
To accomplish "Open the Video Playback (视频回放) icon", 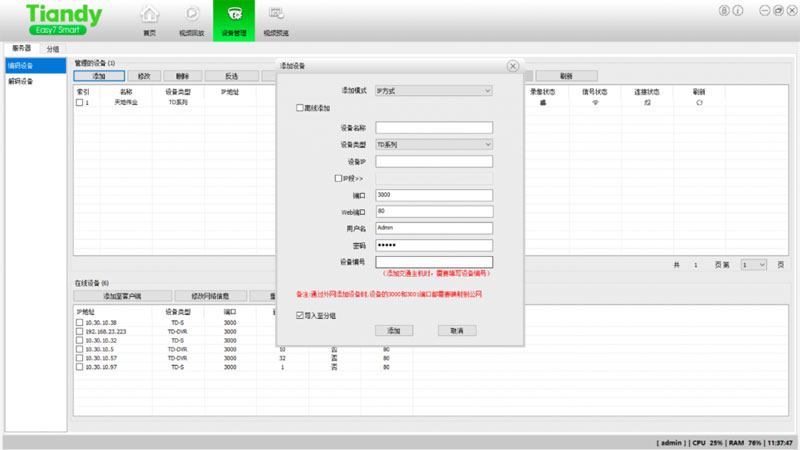I will click(x=192, y=17).
